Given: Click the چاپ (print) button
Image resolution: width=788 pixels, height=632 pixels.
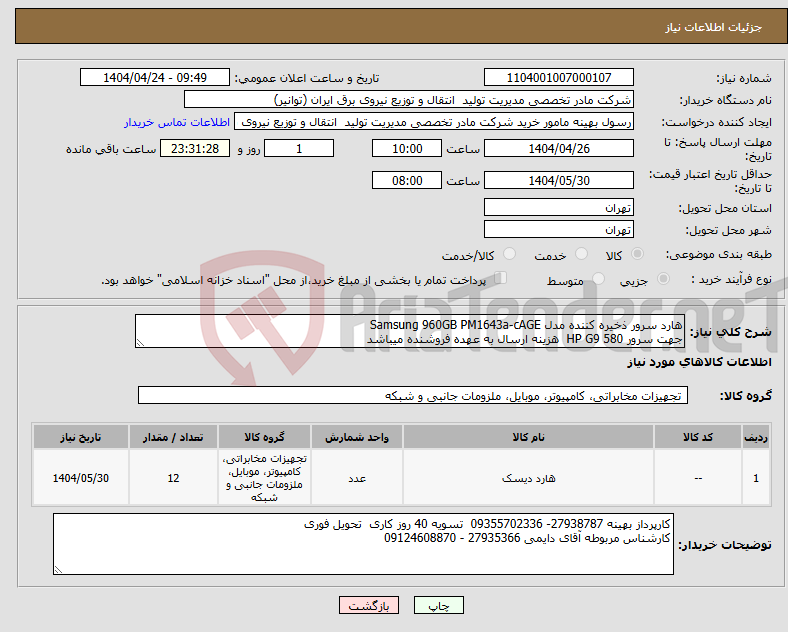Looking at the screenshot, I should point(438,606).
